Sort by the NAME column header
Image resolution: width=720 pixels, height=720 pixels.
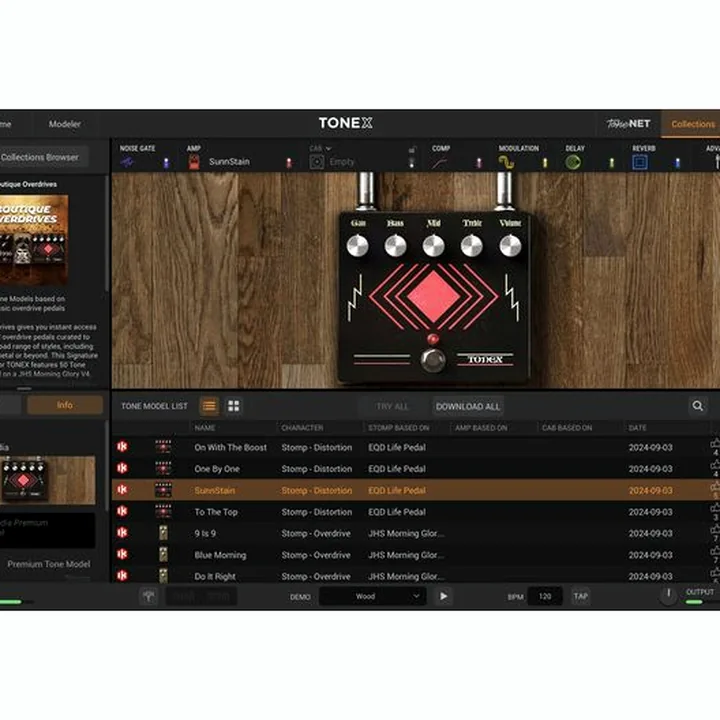click(x=205, y=428)
